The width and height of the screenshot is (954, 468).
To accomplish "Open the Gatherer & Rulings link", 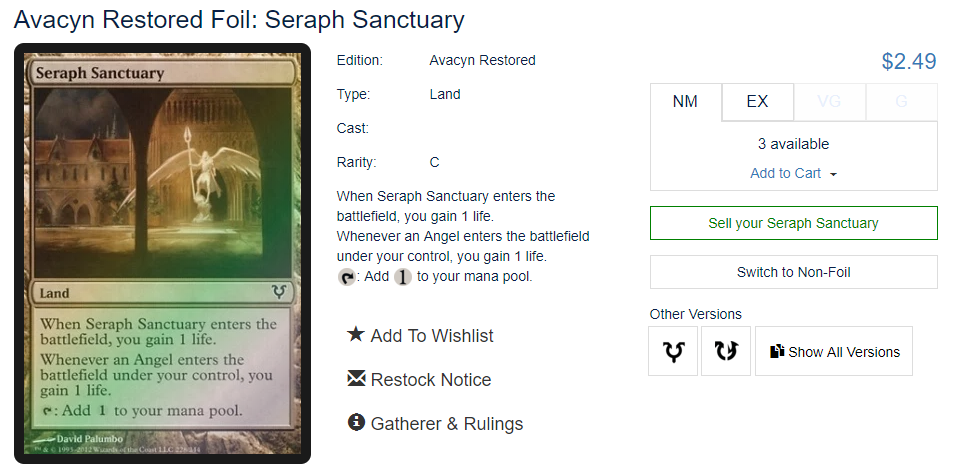I will 447,423.
